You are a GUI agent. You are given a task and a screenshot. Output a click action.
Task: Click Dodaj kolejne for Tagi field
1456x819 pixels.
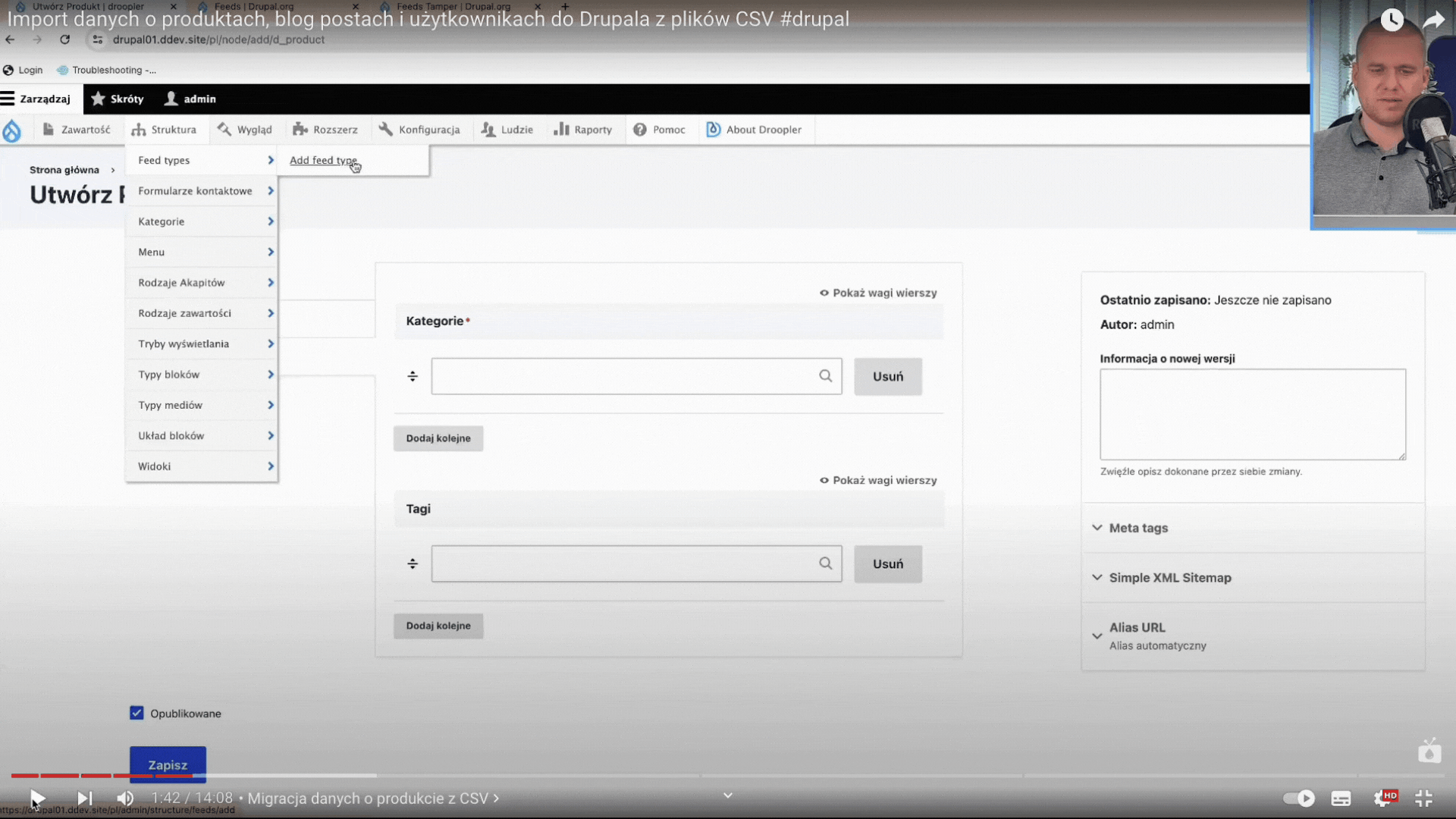438,625
